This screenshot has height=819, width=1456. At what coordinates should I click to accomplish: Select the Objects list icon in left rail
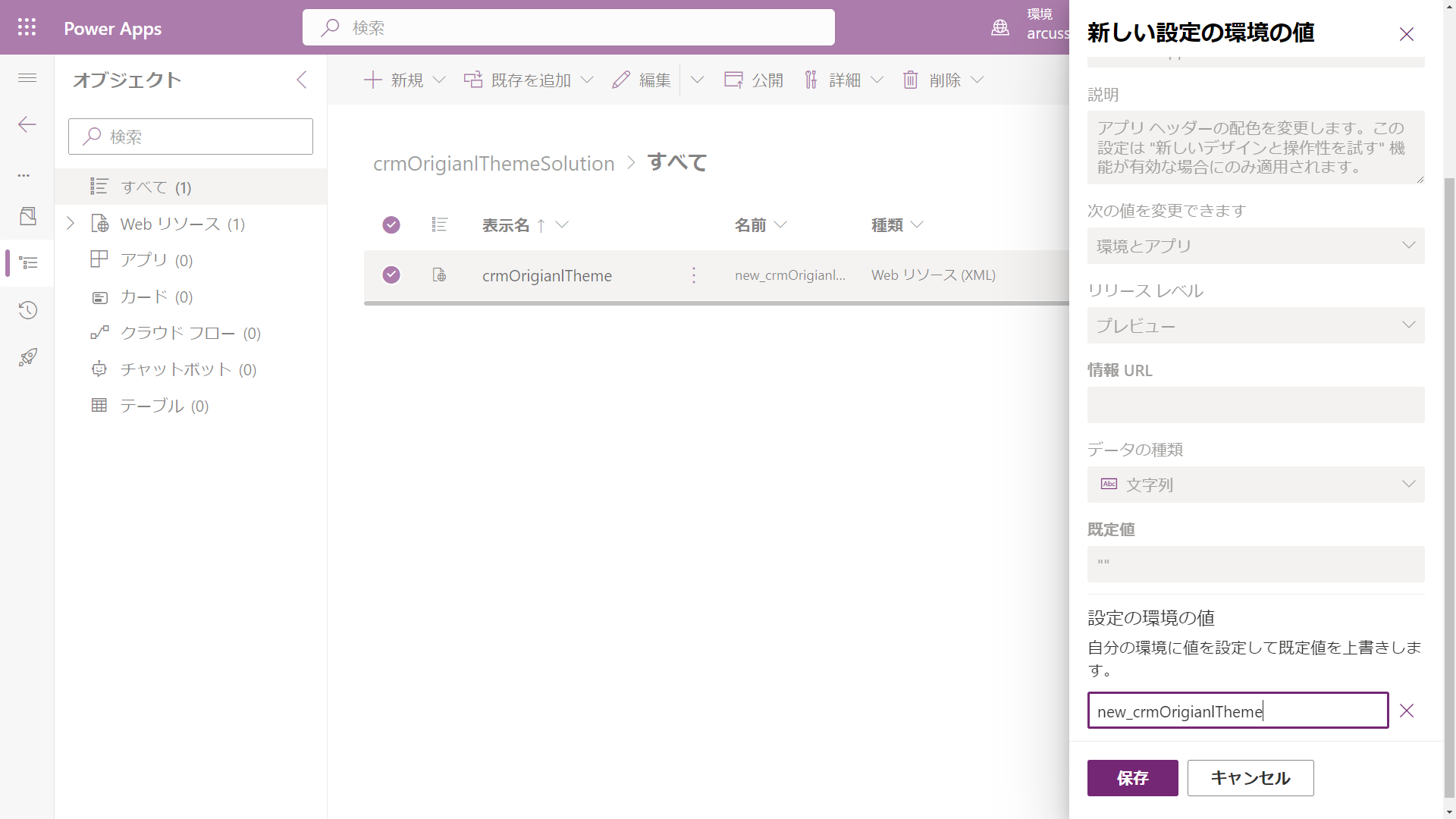pyautogui.click(x=28, y=263)
